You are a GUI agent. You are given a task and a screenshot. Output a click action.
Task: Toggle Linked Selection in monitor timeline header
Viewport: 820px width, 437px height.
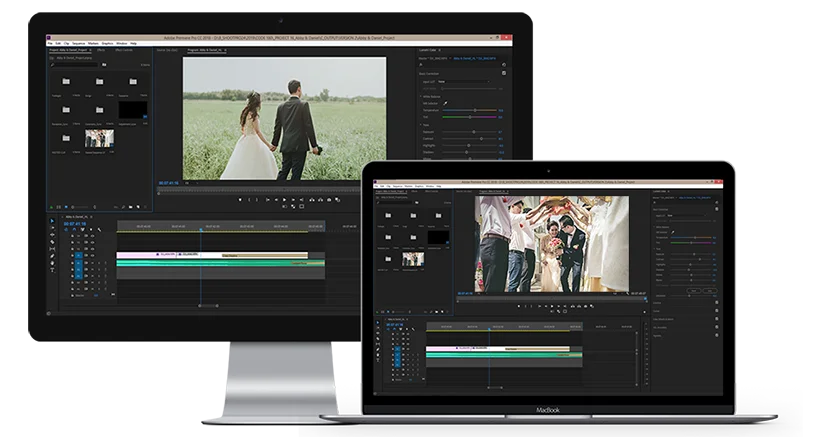pos(83,229)
